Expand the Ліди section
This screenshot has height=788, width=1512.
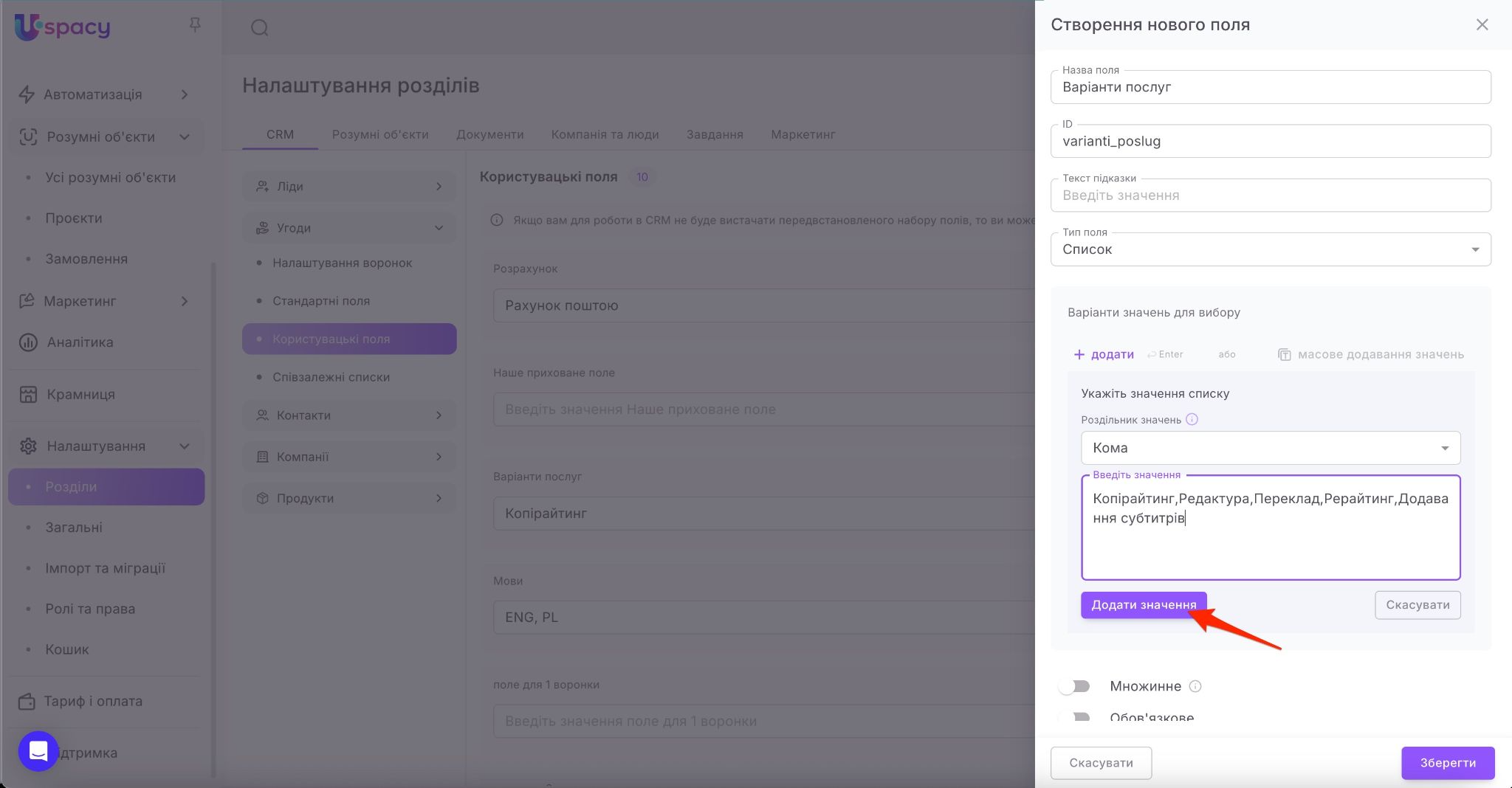349,187
